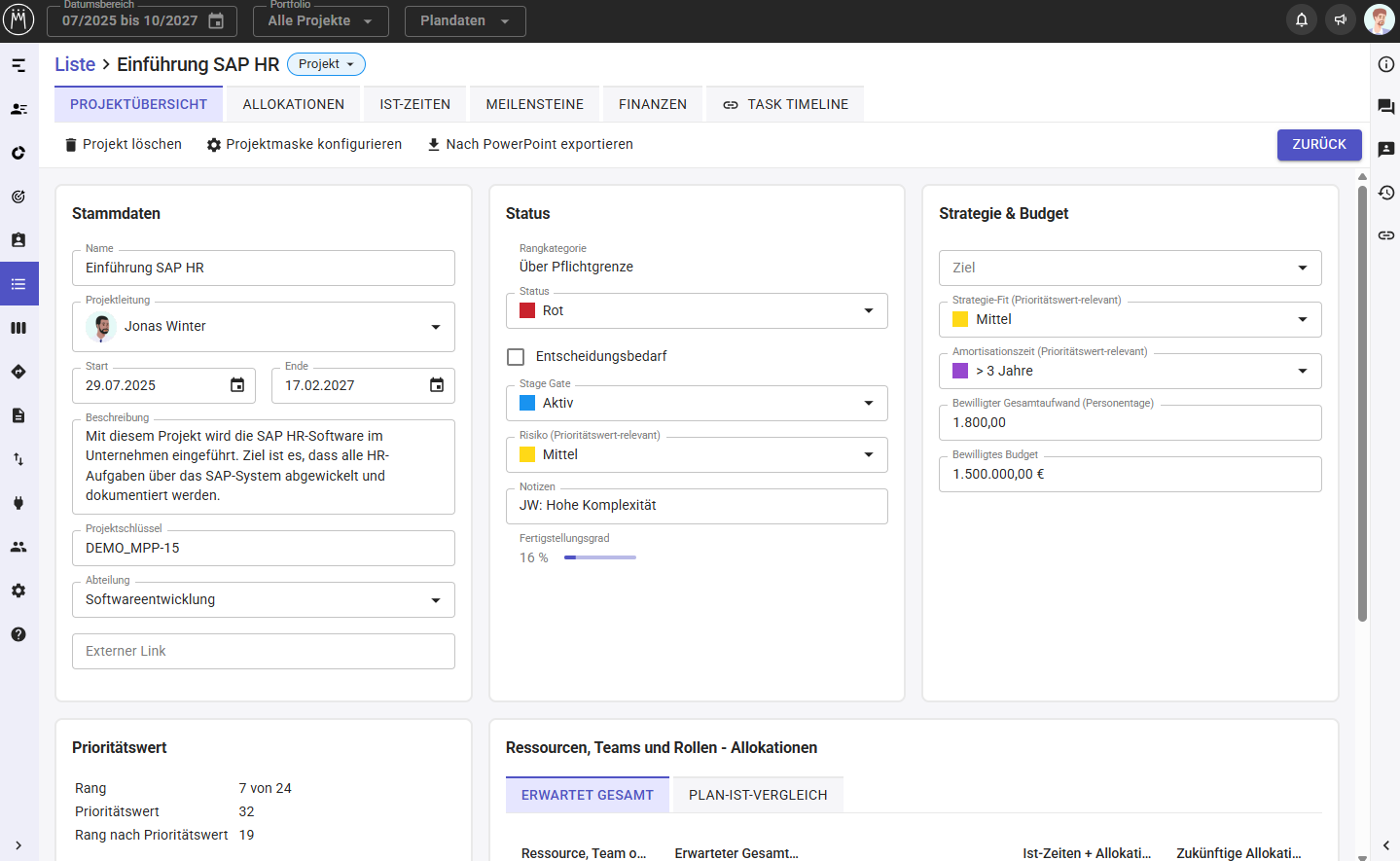Click Nach PowerPoint exportieren

(x=529, y=144)
